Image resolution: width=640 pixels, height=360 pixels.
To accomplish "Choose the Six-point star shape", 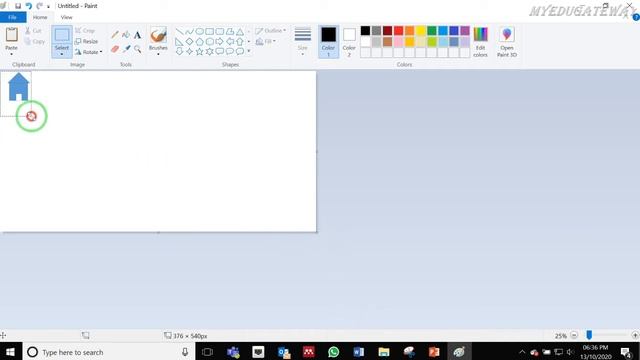I will point(209,51).
